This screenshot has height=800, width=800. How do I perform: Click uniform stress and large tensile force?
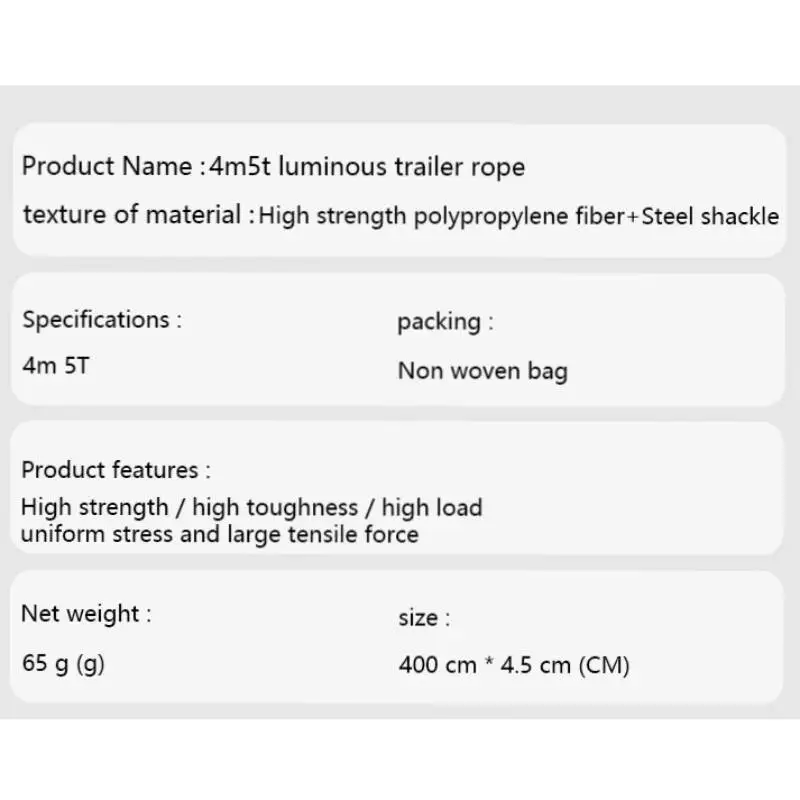click(220, 535)
